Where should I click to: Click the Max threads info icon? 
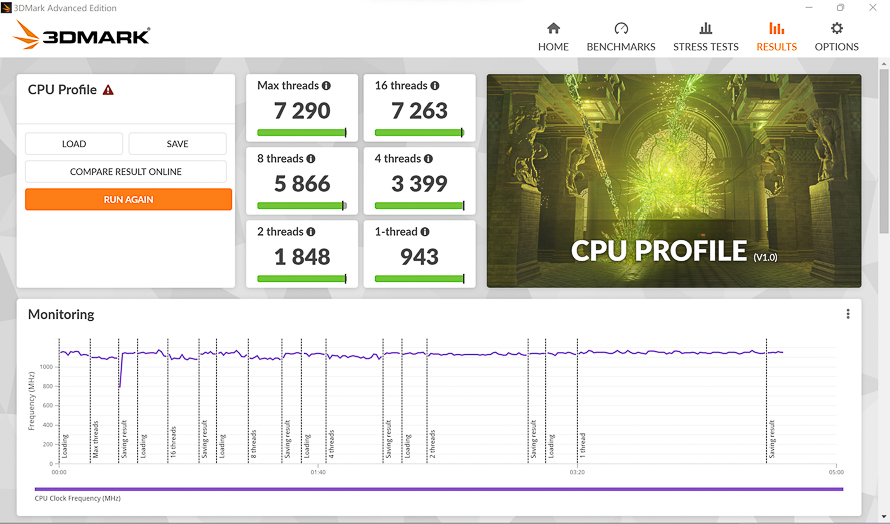326,86
